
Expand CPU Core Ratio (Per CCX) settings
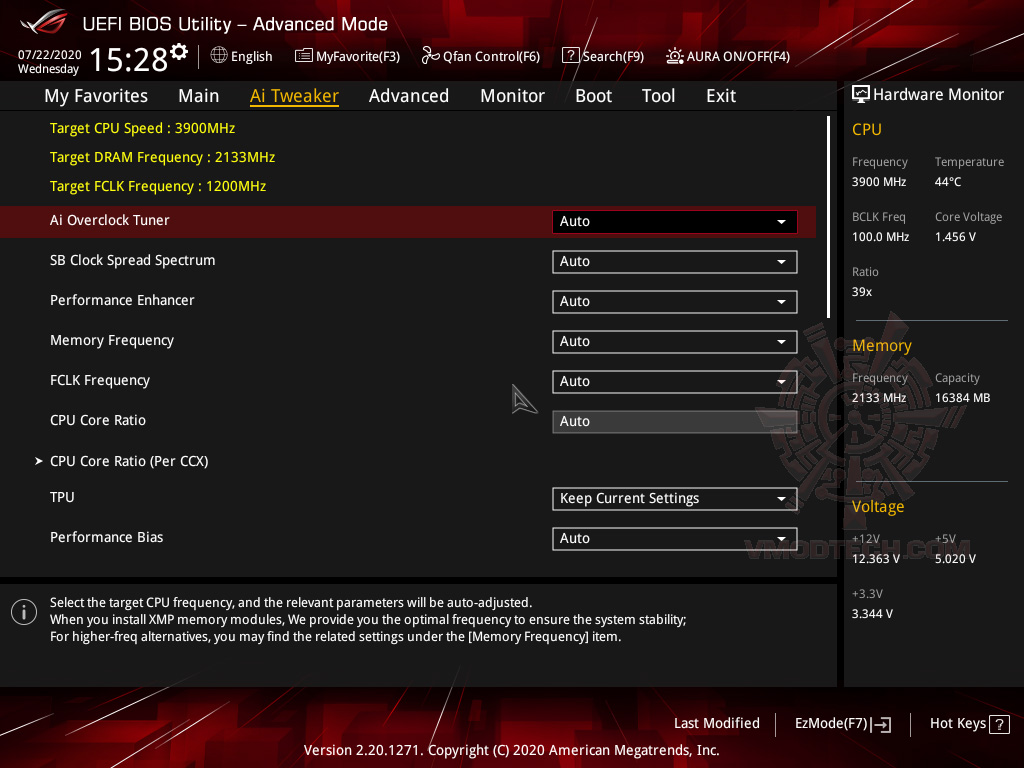(130, 461)
